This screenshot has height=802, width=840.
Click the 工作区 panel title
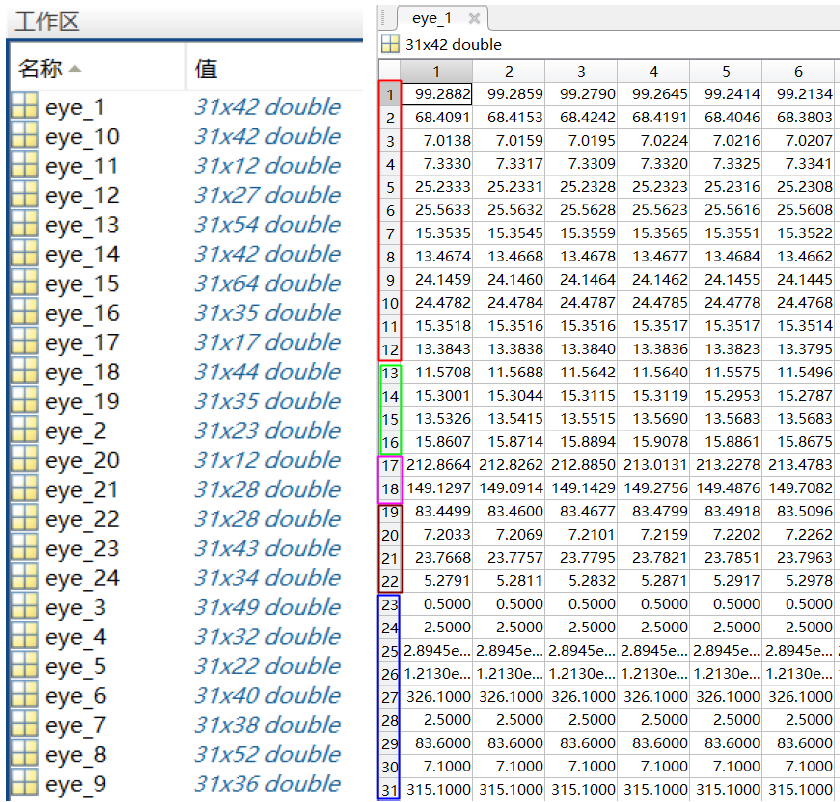coord(47,22)
